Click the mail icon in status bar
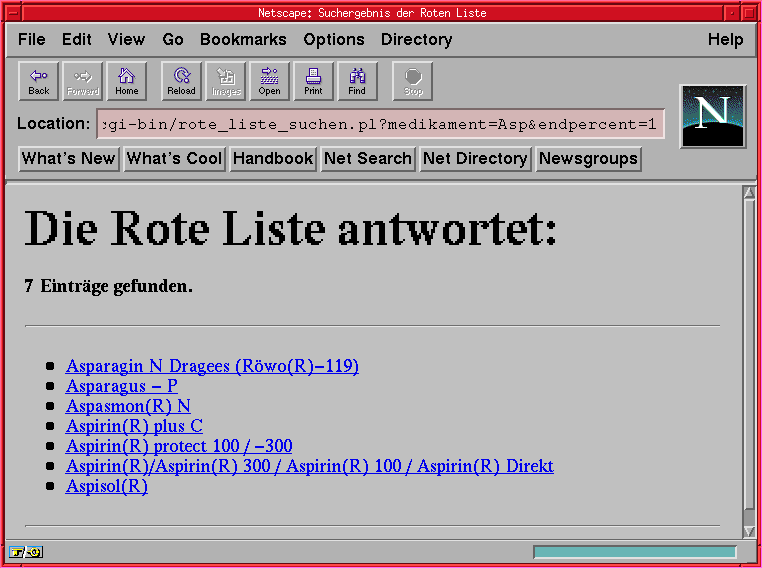The width and height of the screenshot is (762, 568). coord(34,552)
